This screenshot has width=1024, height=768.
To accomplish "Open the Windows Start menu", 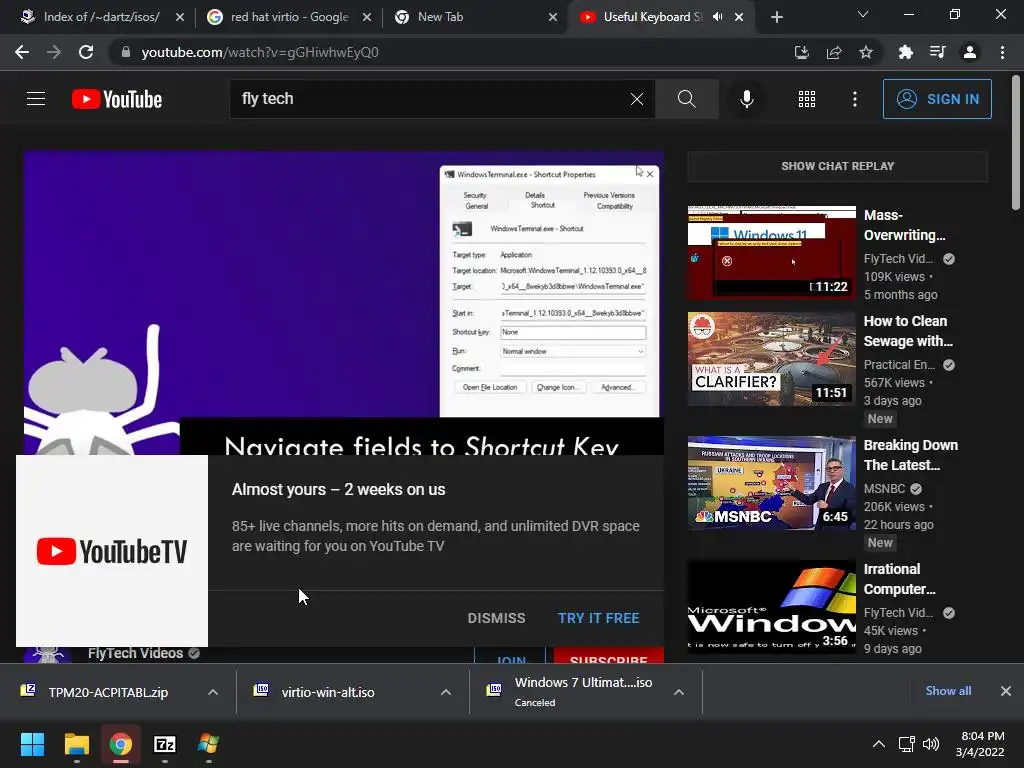I will (32, 744).
